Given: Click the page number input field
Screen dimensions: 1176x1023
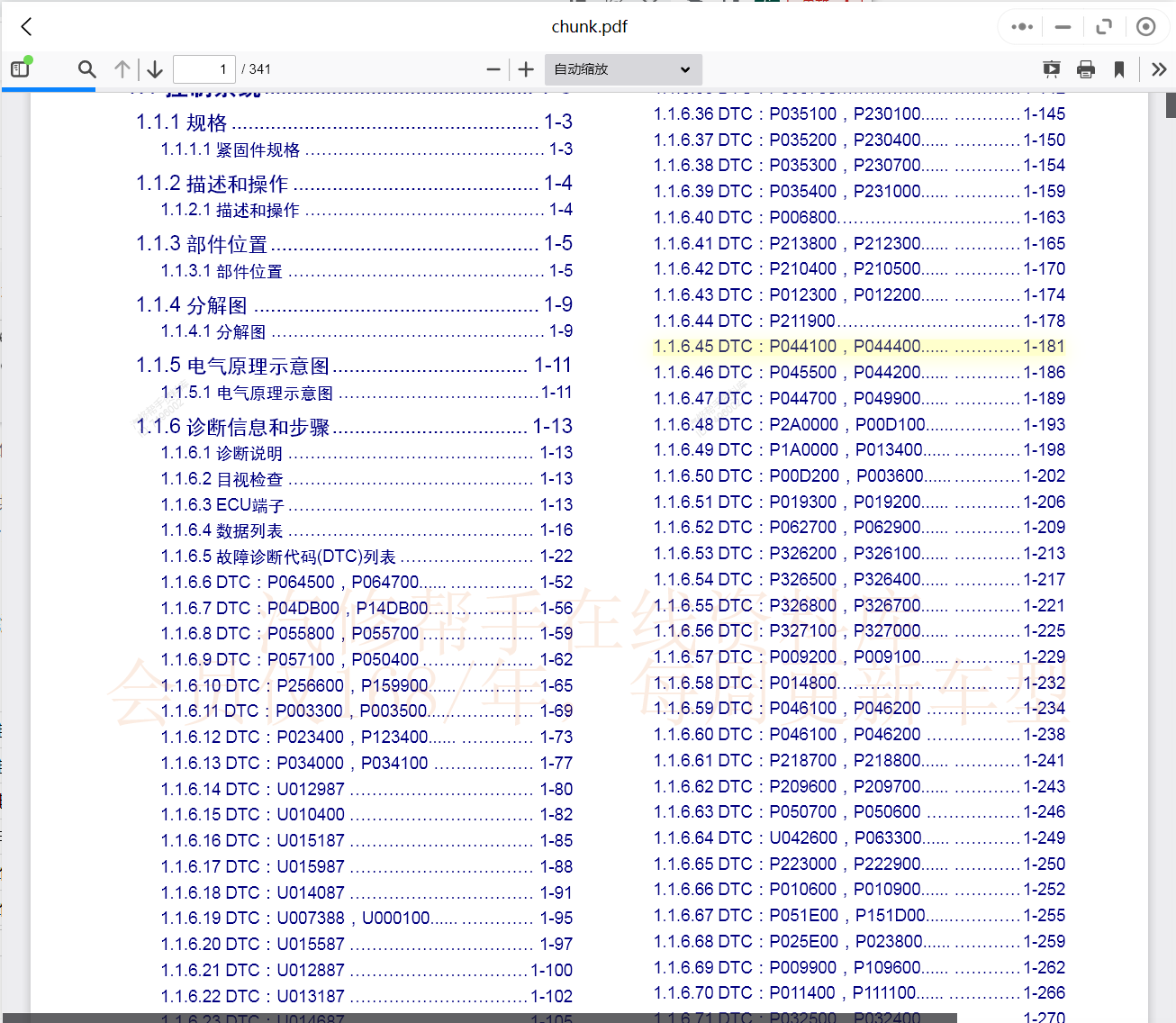Looking at the screenshot, I should point(204,69).
